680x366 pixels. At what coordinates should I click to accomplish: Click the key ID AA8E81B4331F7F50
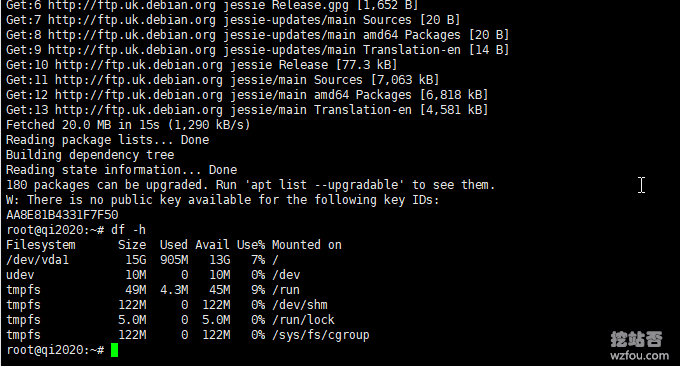click(x=62, y=215)
